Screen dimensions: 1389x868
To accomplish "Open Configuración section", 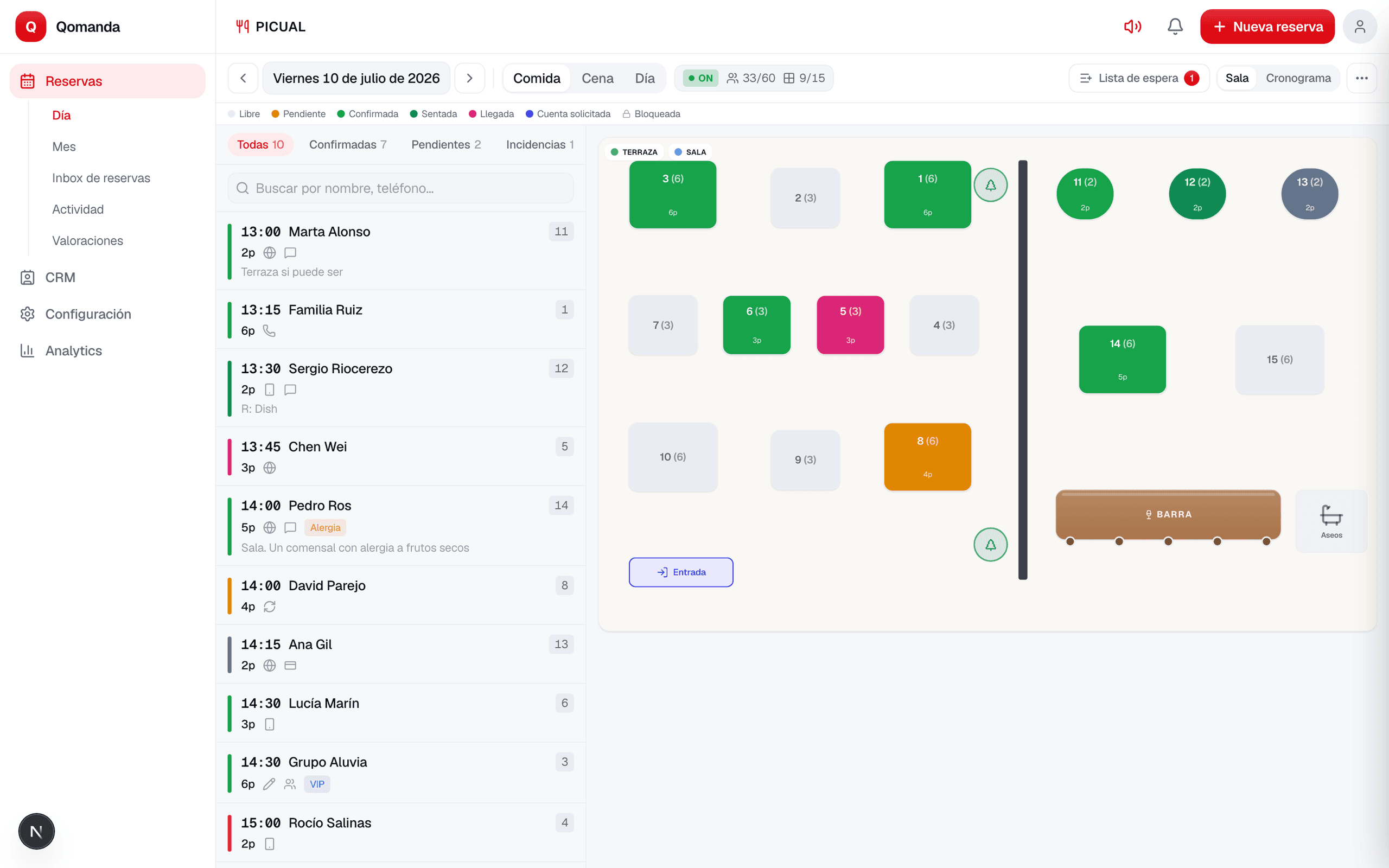I will pyautogui.click(x=107, y=314).
